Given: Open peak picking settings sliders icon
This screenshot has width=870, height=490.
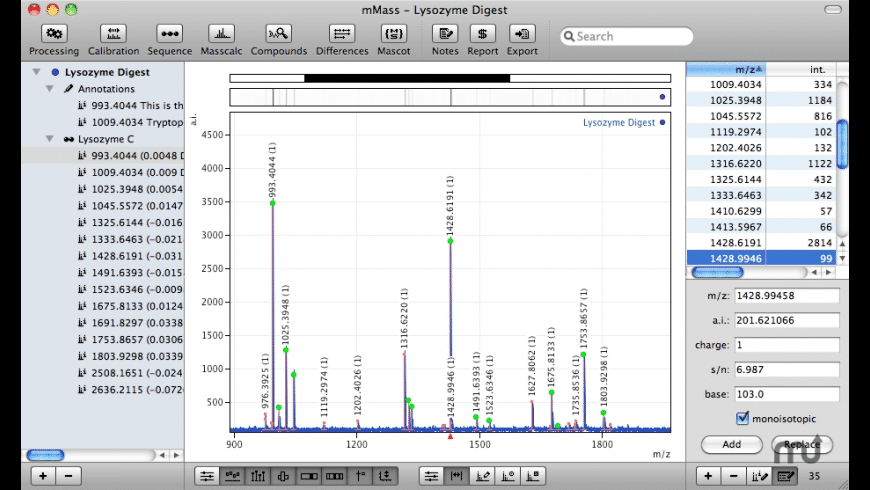Looking at the screenshot, I should click(x=431, y=476).
